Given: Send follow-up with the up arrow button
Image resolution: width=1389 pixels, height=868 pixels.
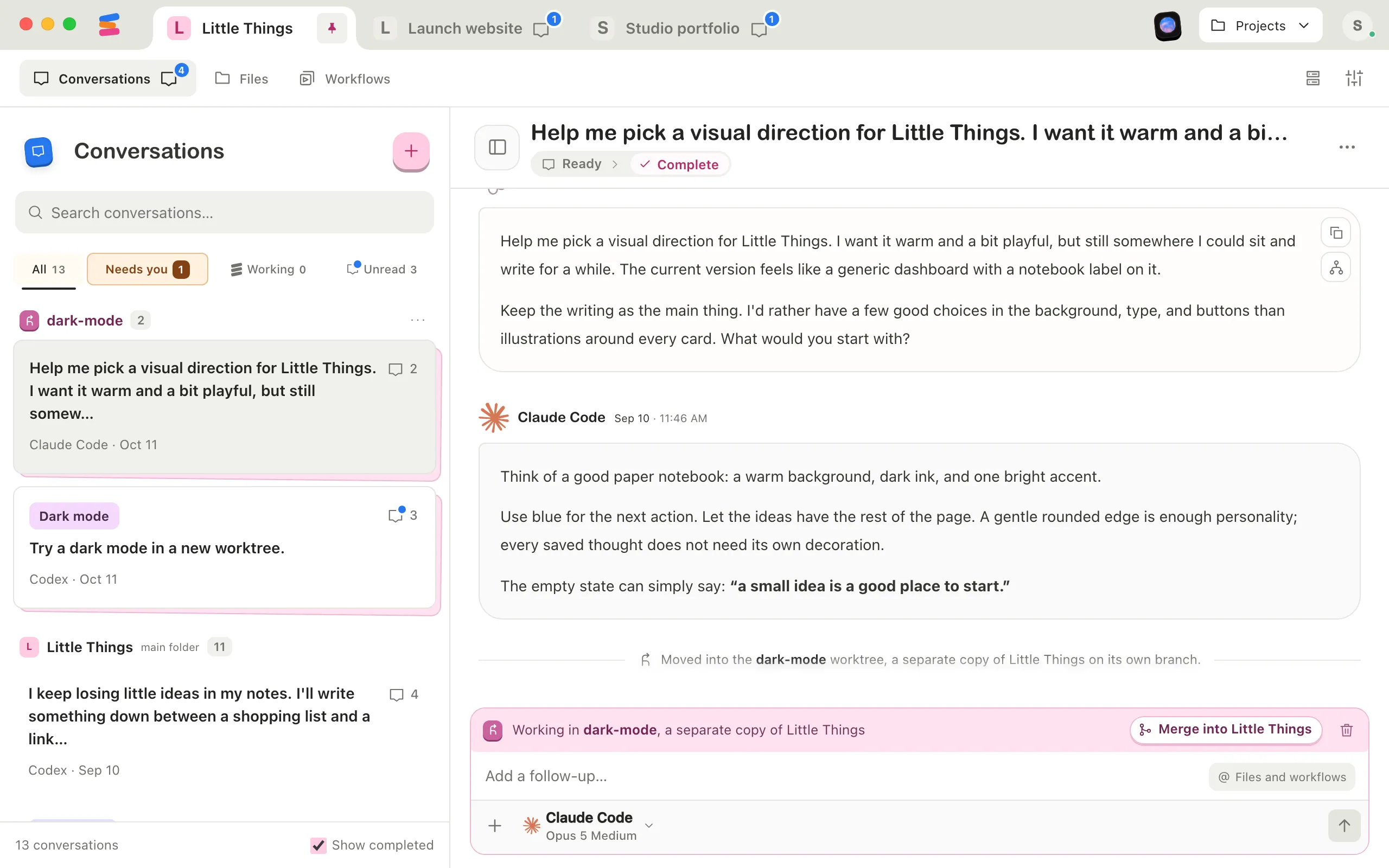Looking at the screenshot, I should pos(1344,826).
